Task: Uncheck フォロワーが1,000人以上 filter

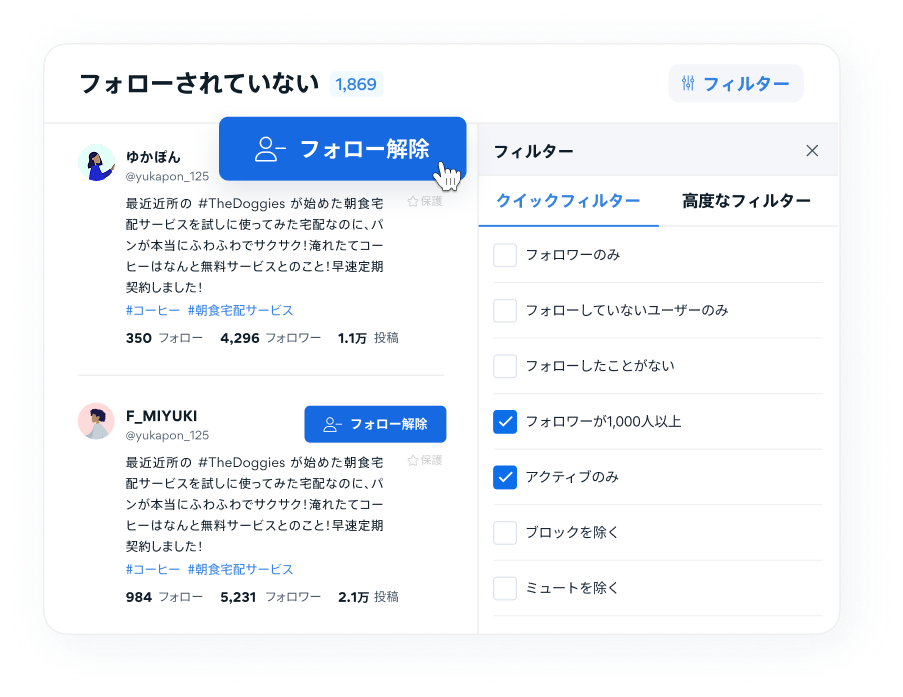Action: tap(505, 422)
